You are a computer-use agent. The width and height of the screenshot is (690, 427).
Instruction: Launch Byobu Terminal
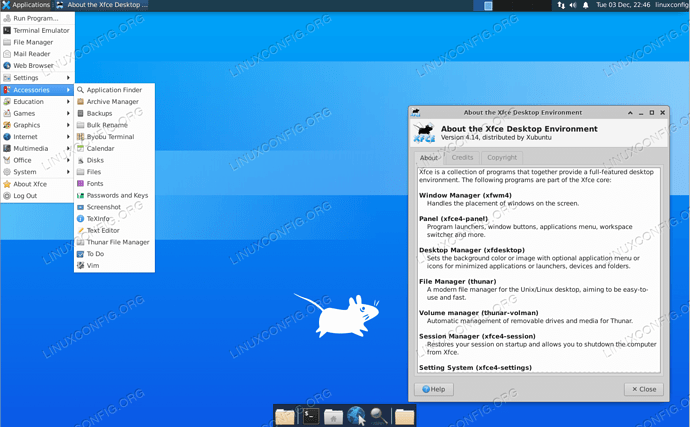click(x=114, y=137)
